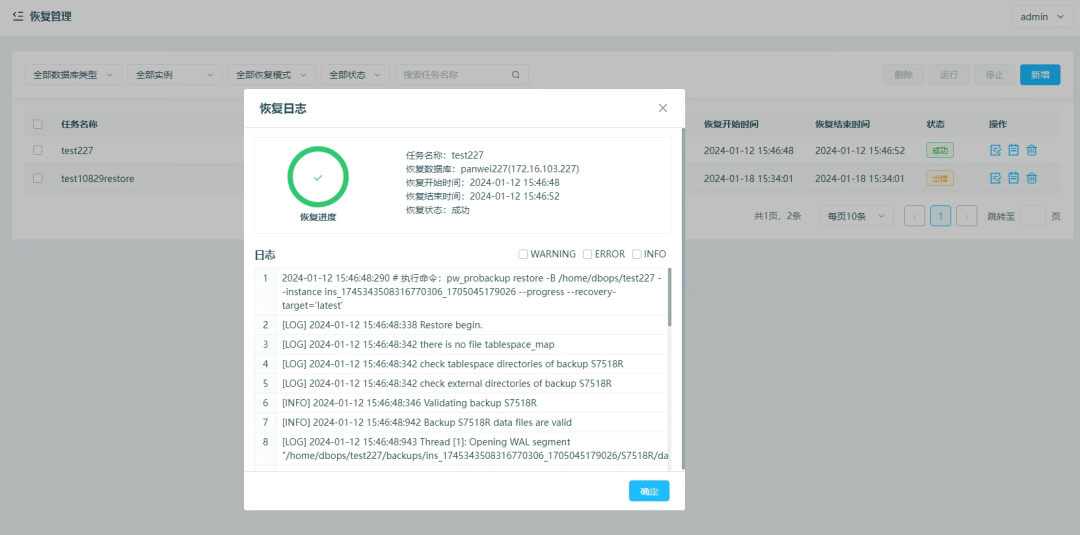Viewport: 1080px width, 535px height.
Task: Click the 任务名称 column header
Action: [79, 125]
